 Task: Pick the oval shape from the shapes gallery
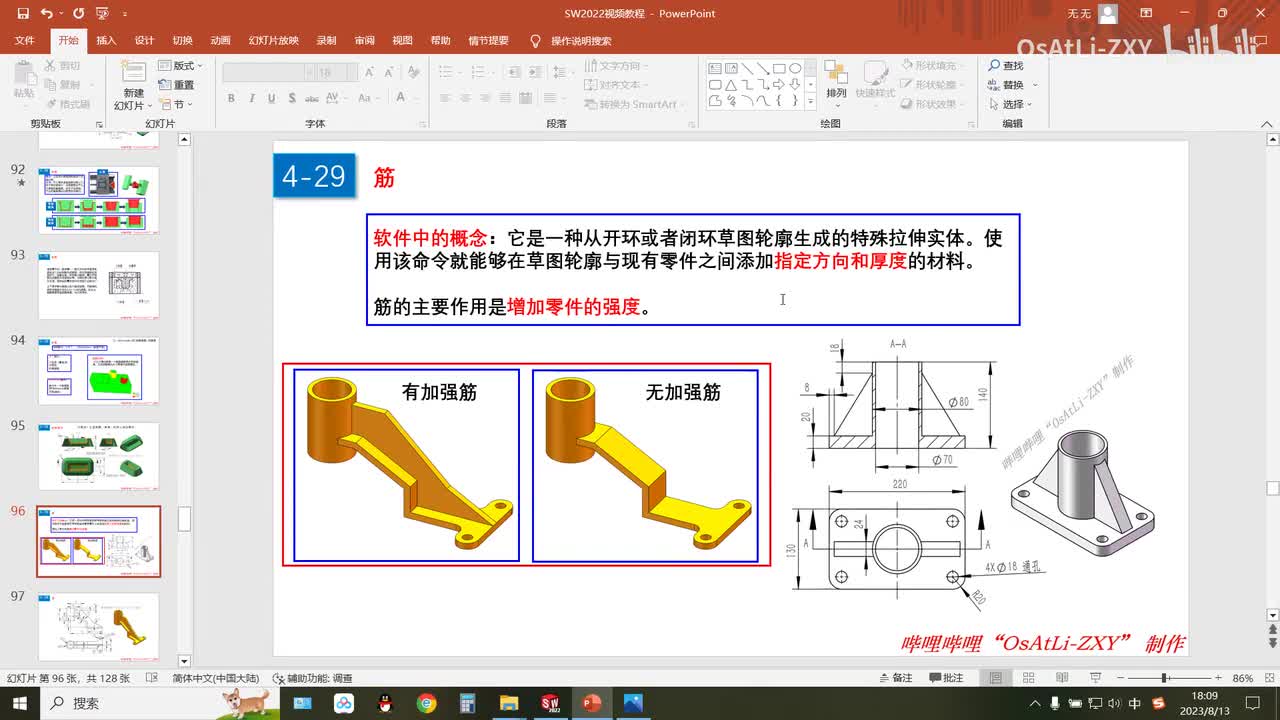[x=795, y=69]
